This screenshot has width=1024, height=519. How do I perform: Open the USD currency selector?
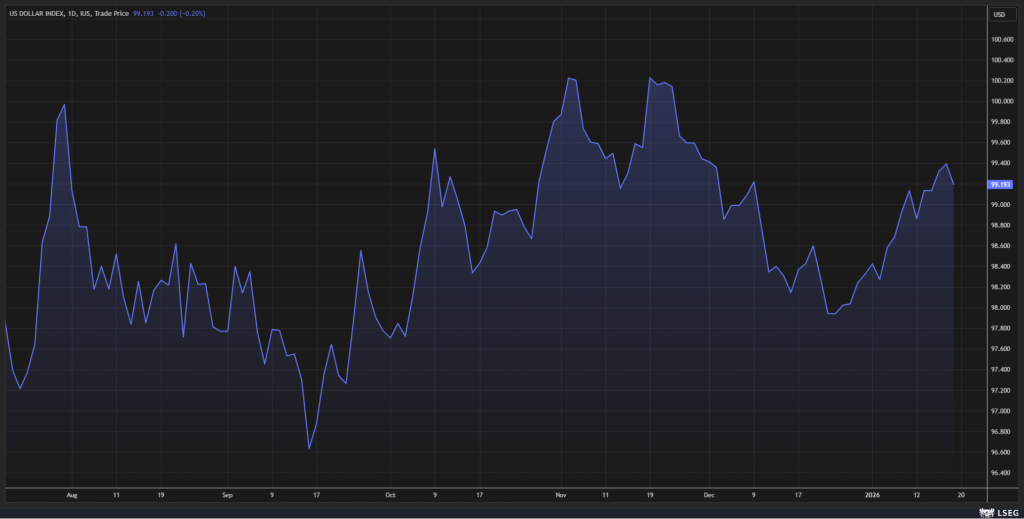click(998, 14)
